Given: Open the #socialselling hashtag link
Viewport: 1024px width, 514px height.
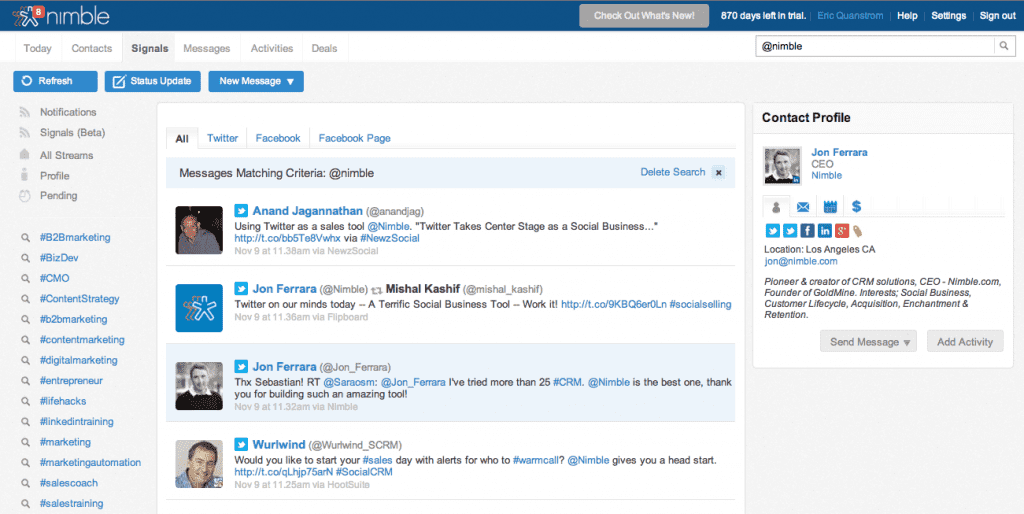Looking at the screenshot, I should (x=700, y=304).
